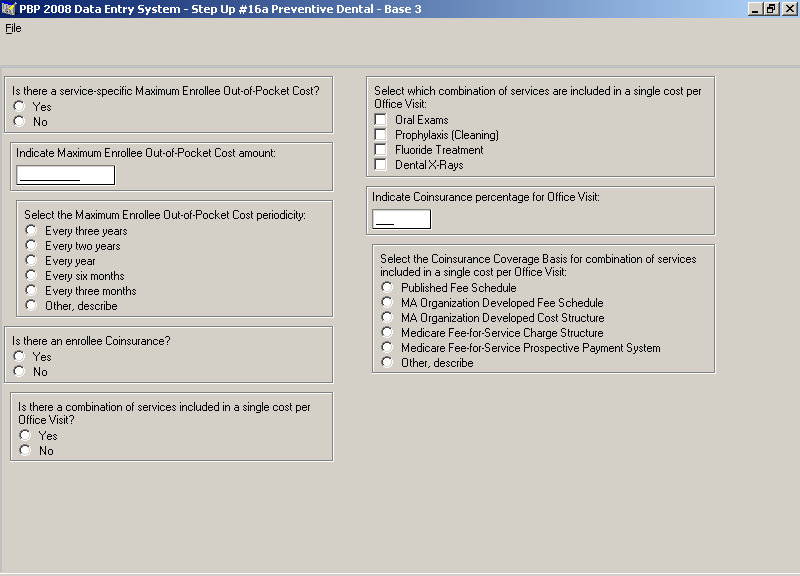Select MA Organization Developed Fee Schedule
This screenshot has width=800, height=576.
pos(387,303)
